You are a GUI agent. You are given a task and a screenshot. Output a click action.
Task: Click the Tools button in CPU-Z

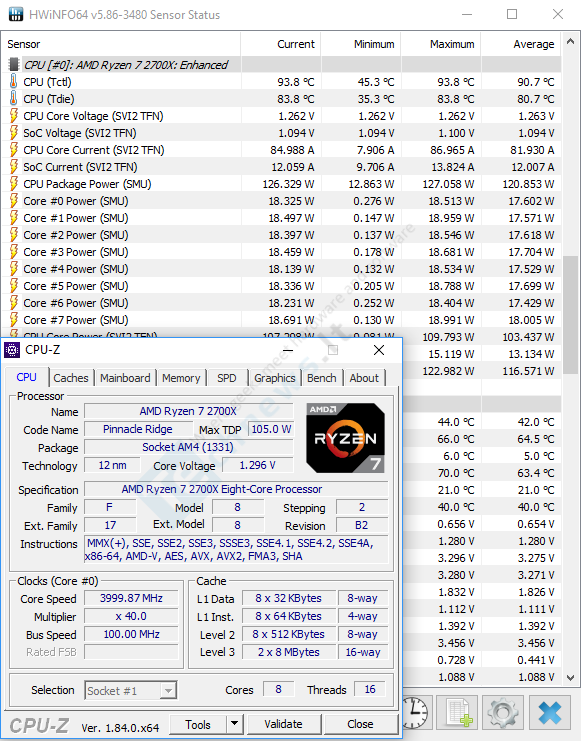198,724
